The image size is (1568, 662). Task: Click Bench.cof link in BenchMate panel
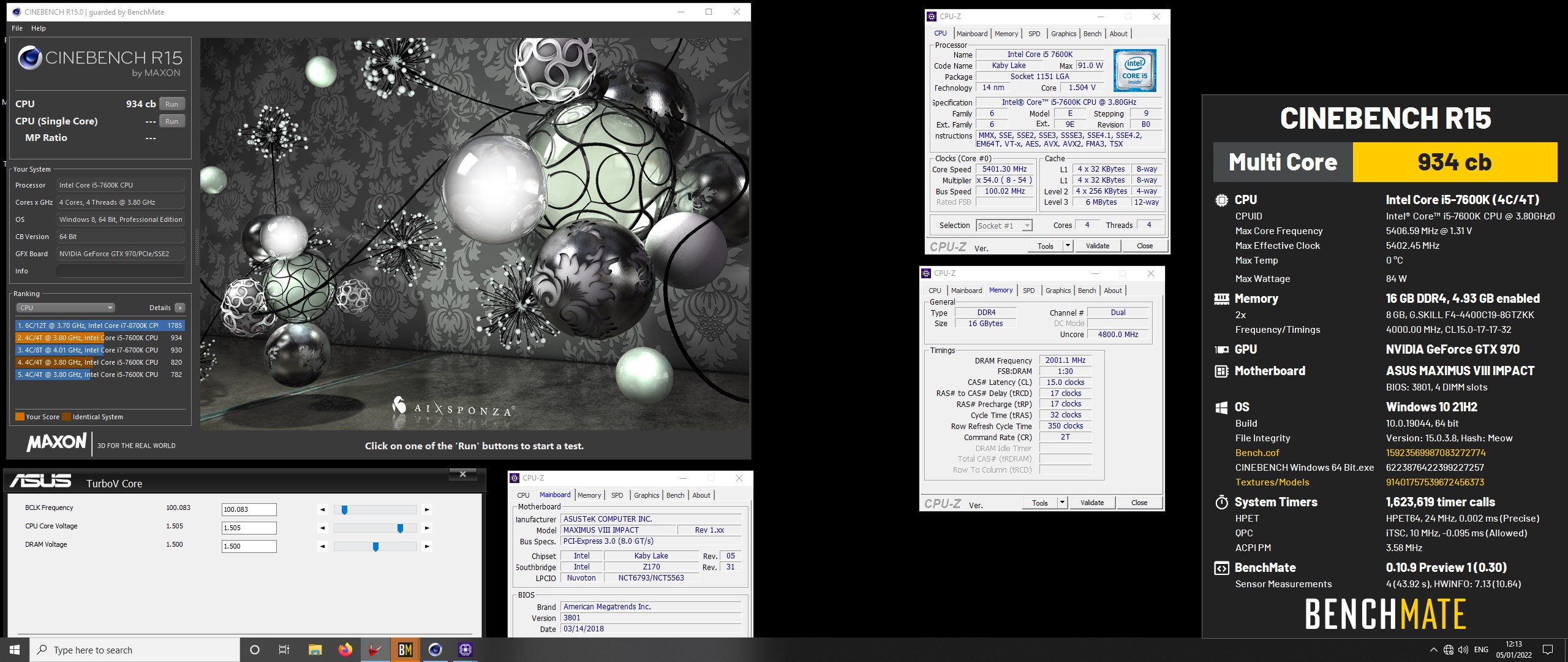coord(1257,453)
